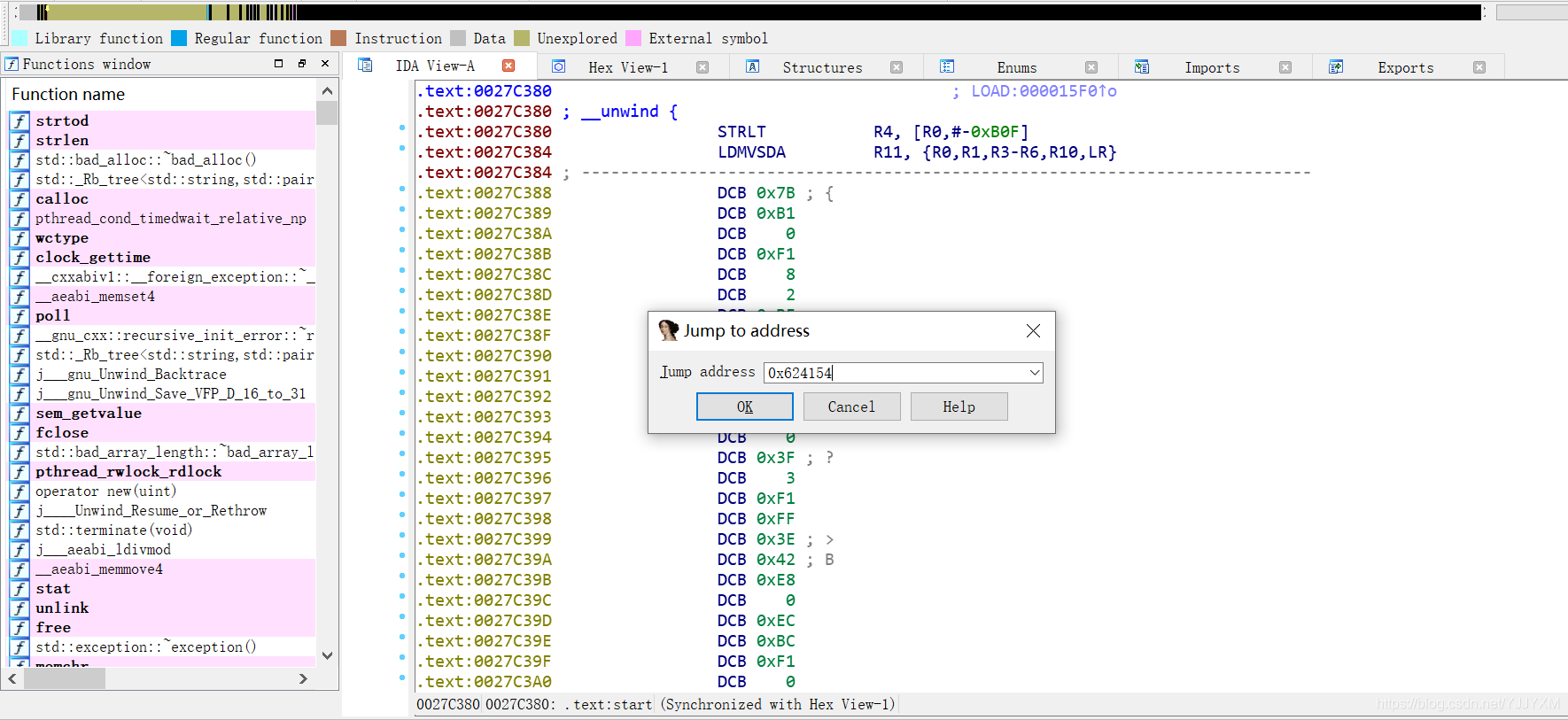This screenshot has width=1568, height=720.
Task: Cancel the Jump to address dialog
Action: point(851,406)
